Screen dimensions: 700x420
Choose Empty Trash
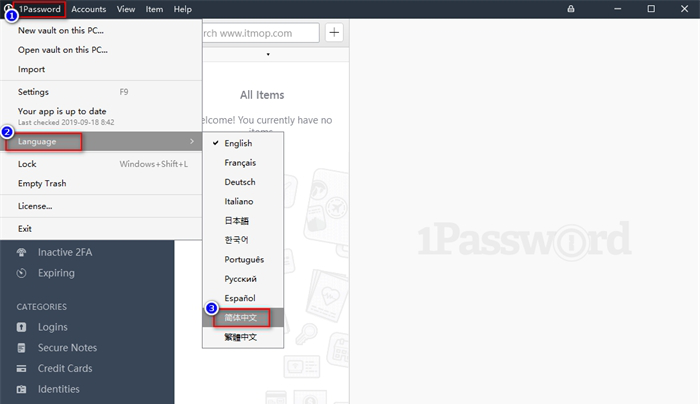[x=101, y=183]
